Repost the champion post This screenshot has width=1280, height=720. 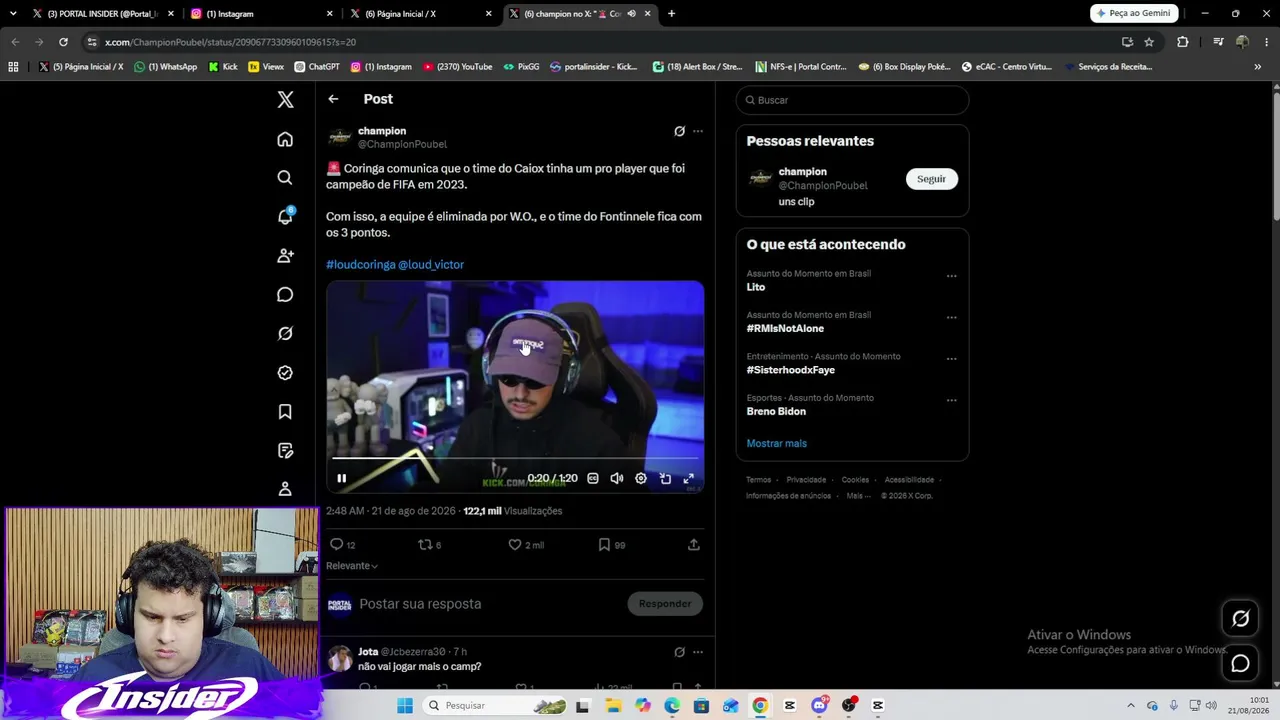tap(425, 545)
